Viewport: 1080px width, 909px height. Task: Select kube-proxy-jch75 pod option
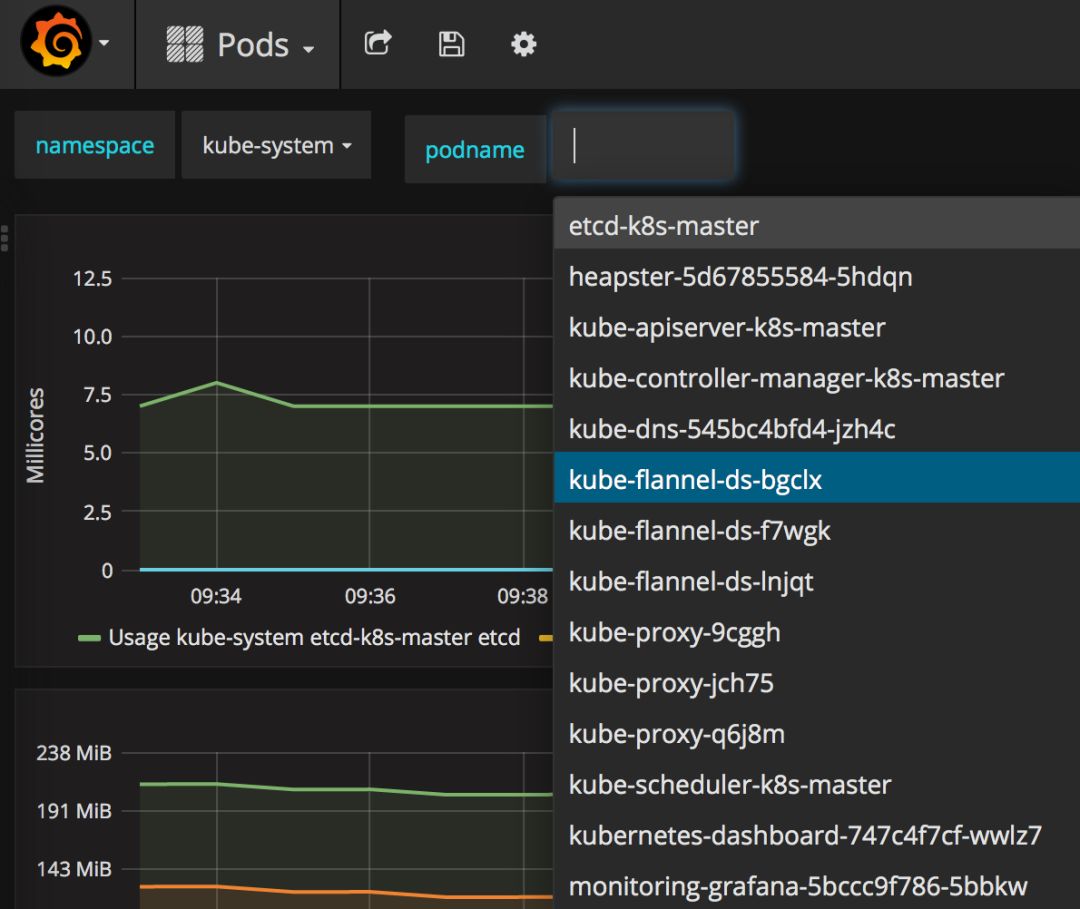tap(817, 682)
